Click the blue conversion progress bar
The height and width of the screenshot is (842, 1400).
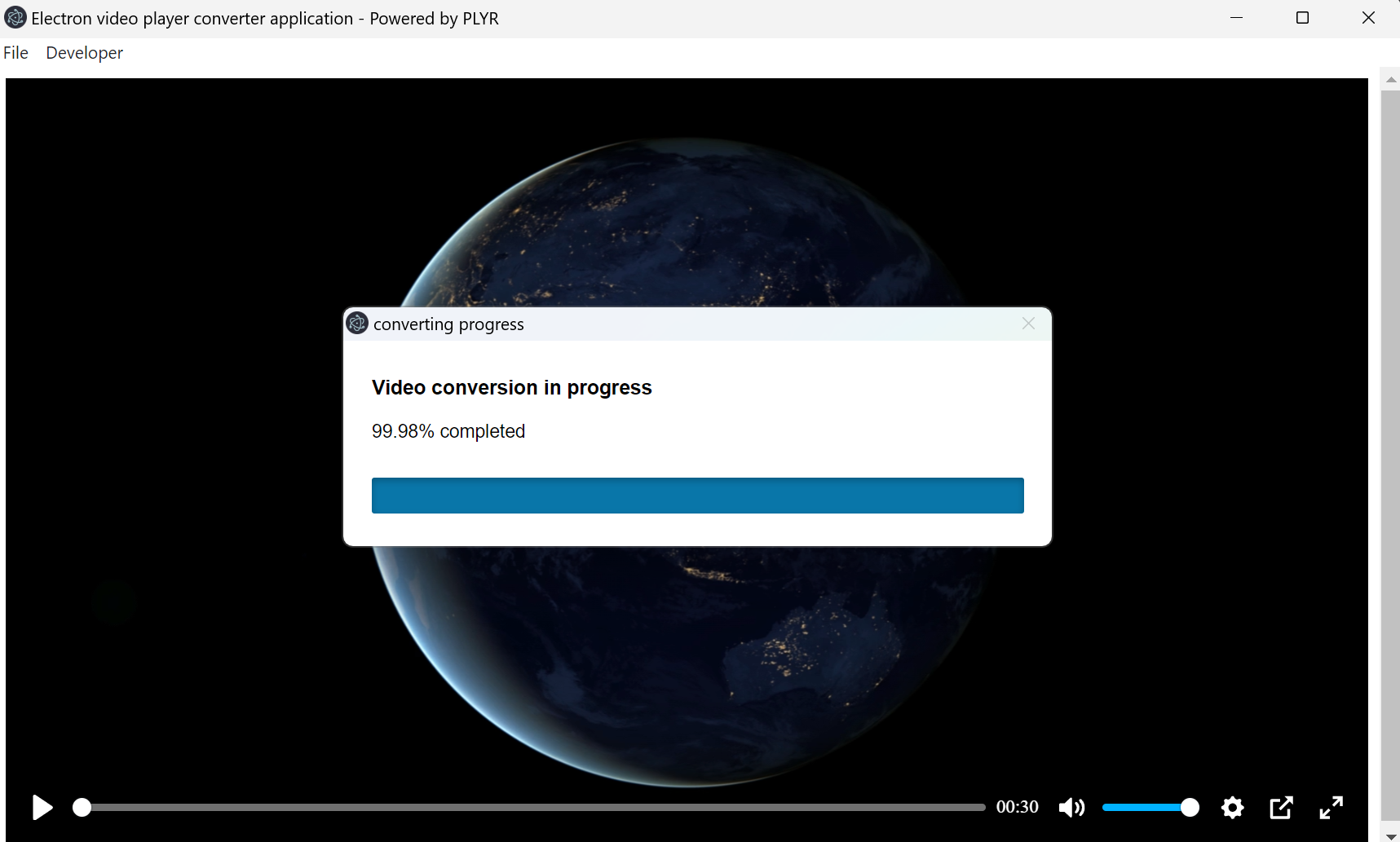(x=697, y=496)
